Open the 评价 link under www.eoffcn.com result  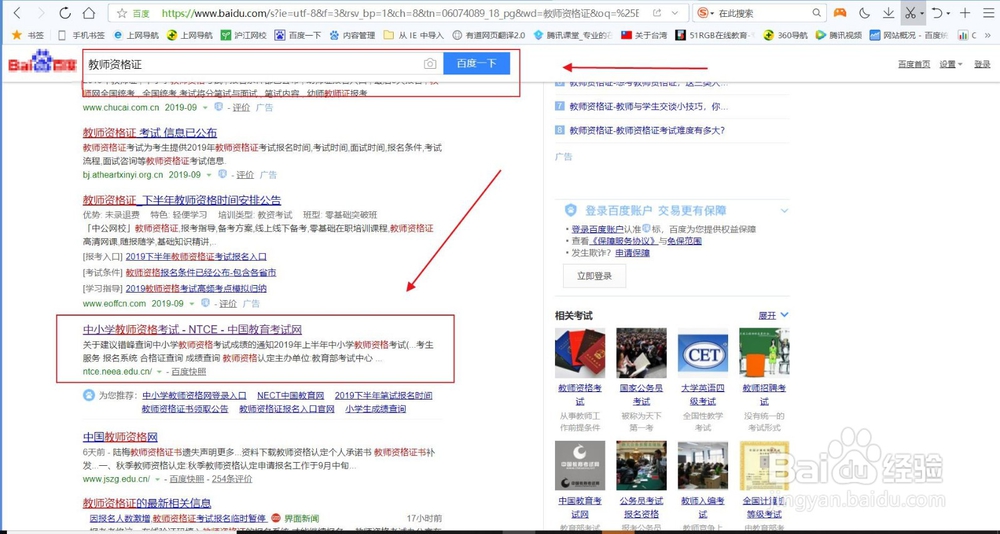click(228, 304)
